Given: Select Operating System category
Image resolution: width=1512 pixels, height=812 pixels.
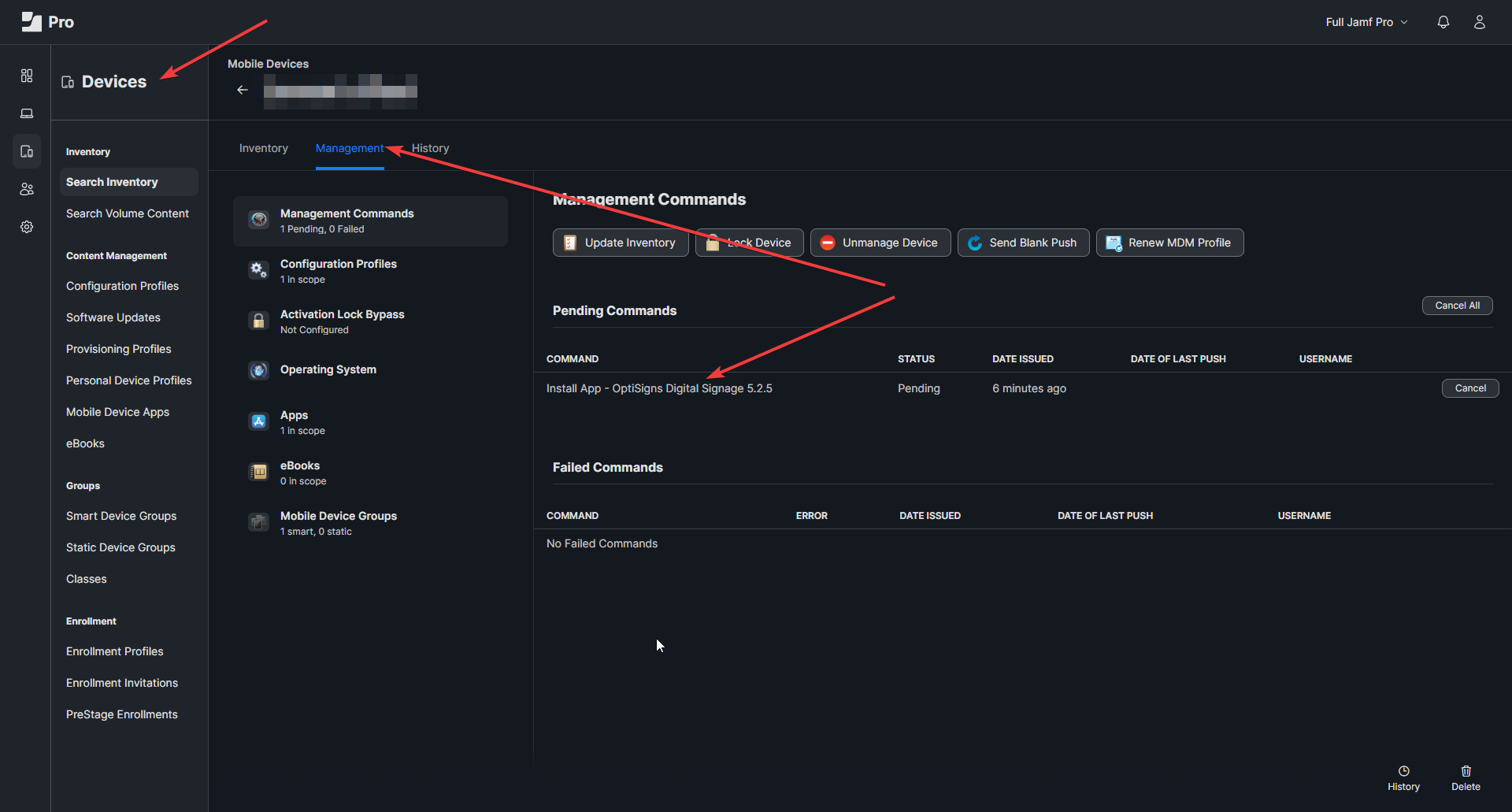Looking at the screenshot, I should 370,370.
